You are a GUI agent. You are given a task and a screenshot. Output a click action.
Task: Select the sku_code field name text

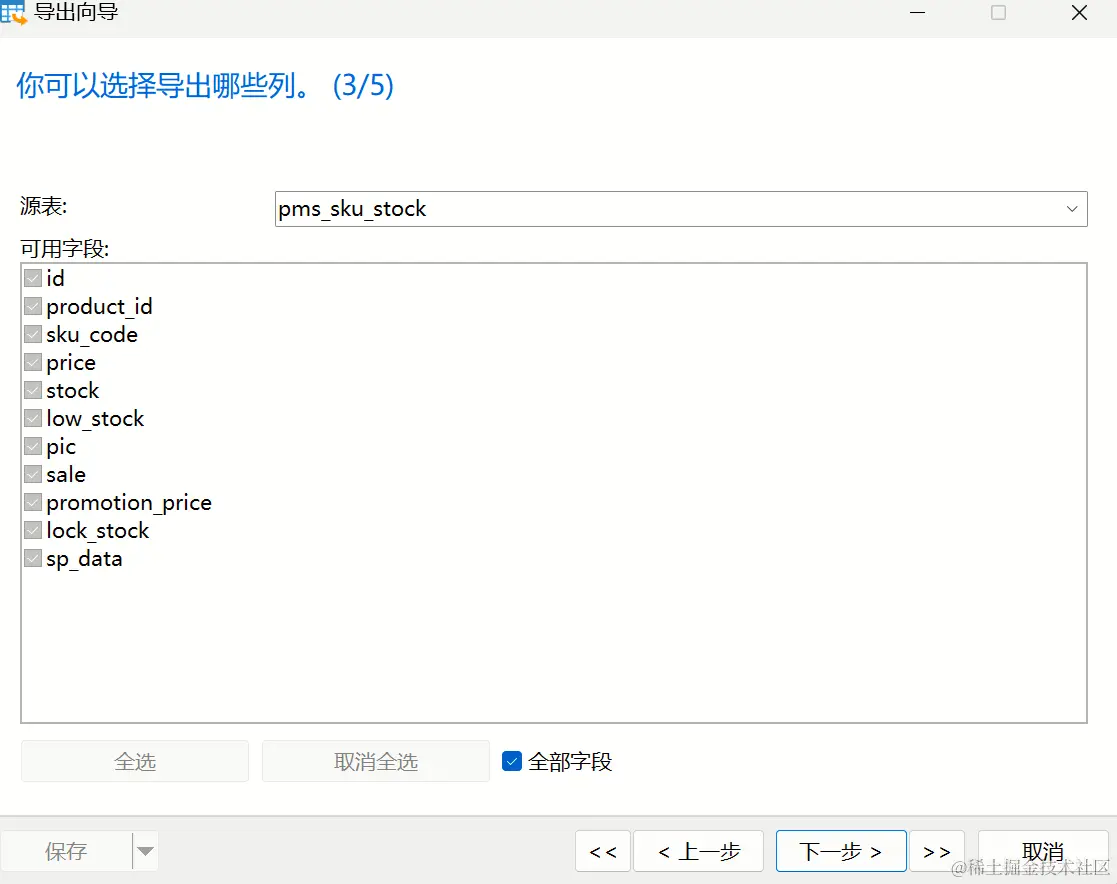tap(92, 335)
